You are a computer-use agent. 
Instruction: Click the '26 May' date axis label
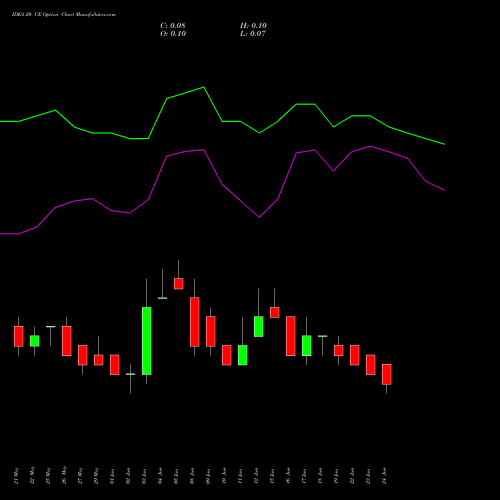65,475
